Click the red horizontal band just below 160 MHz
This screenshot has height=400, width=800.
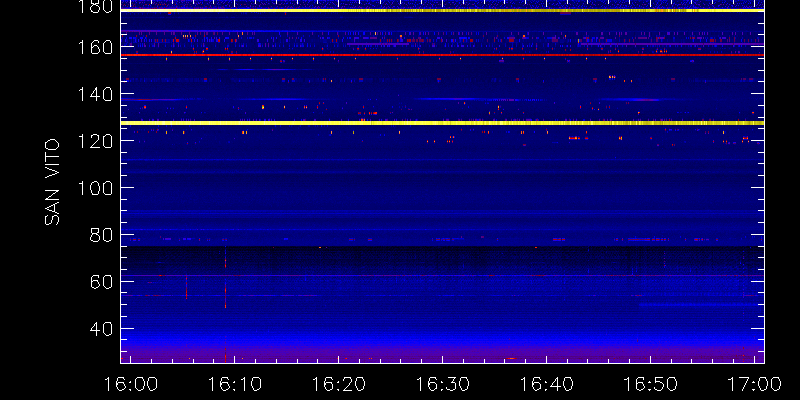click(x=442, y=55)
